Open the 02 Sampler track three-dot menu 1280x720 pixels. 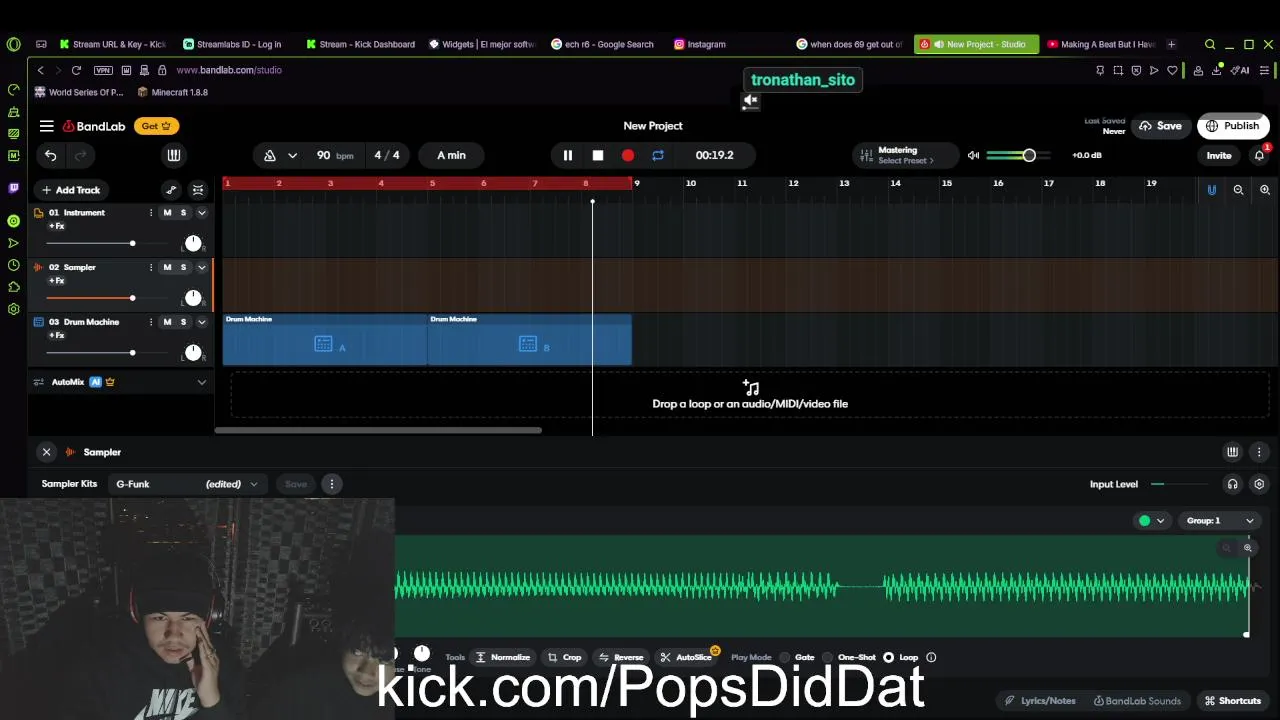pyautogui.click(x=151, y=267)
